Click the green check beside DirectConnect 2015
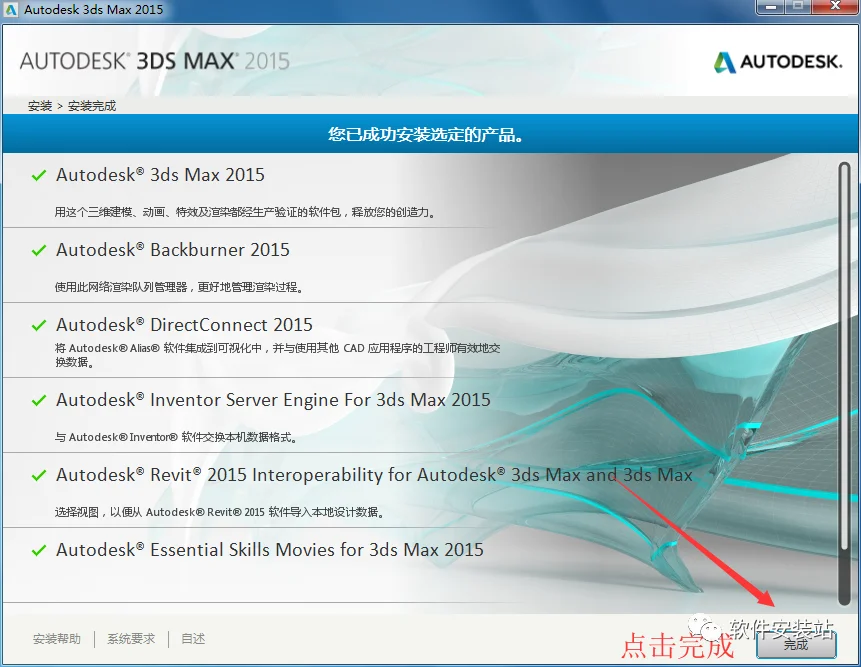Screen dimensions: 861x667 pos(39,325)
